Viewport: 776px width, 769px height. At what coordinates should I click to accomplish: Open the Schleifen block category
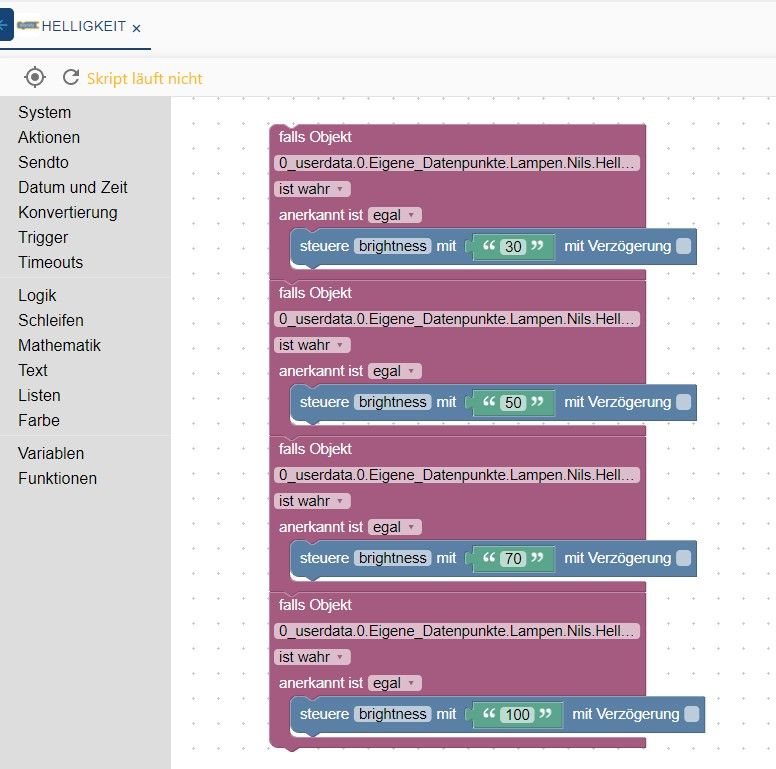click(51, 320)
